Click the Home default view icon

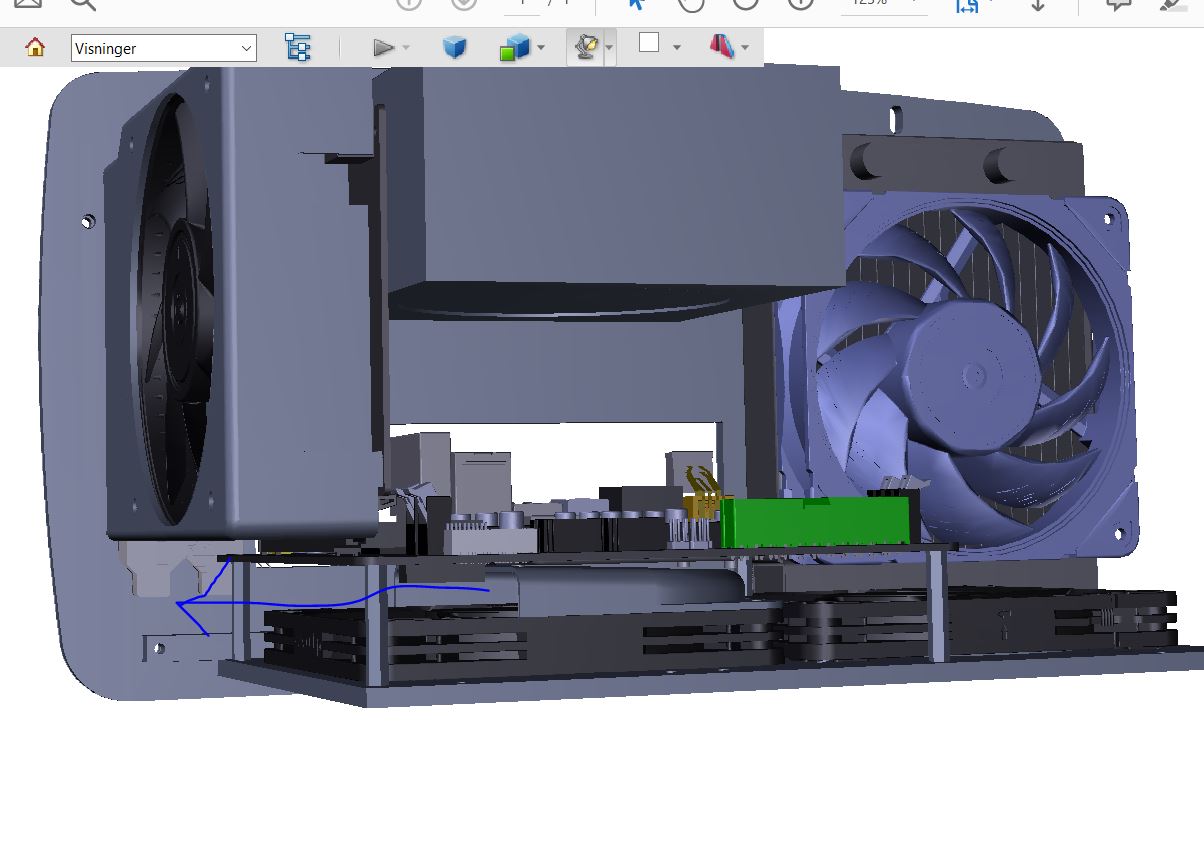[35, 47]
